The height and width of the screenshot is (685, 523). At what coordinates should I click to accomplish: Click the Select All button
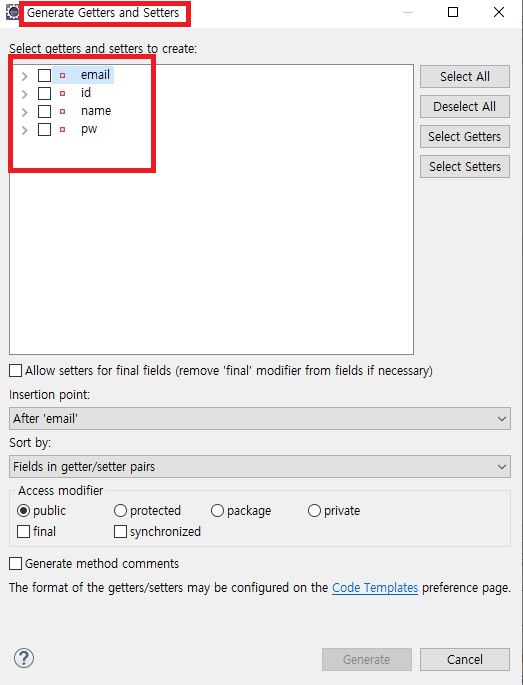tap(465, 76)
